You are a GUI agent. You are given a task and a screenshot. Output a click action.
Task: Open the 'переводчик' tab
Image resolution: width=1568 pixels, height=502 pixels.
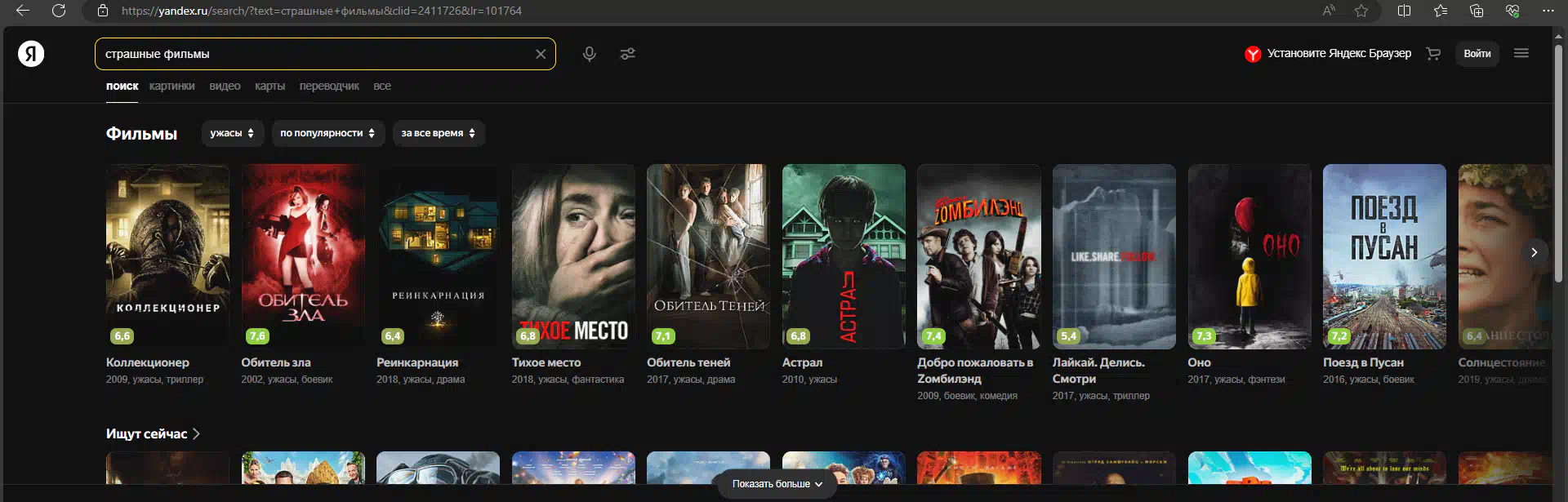pos(329,86)
